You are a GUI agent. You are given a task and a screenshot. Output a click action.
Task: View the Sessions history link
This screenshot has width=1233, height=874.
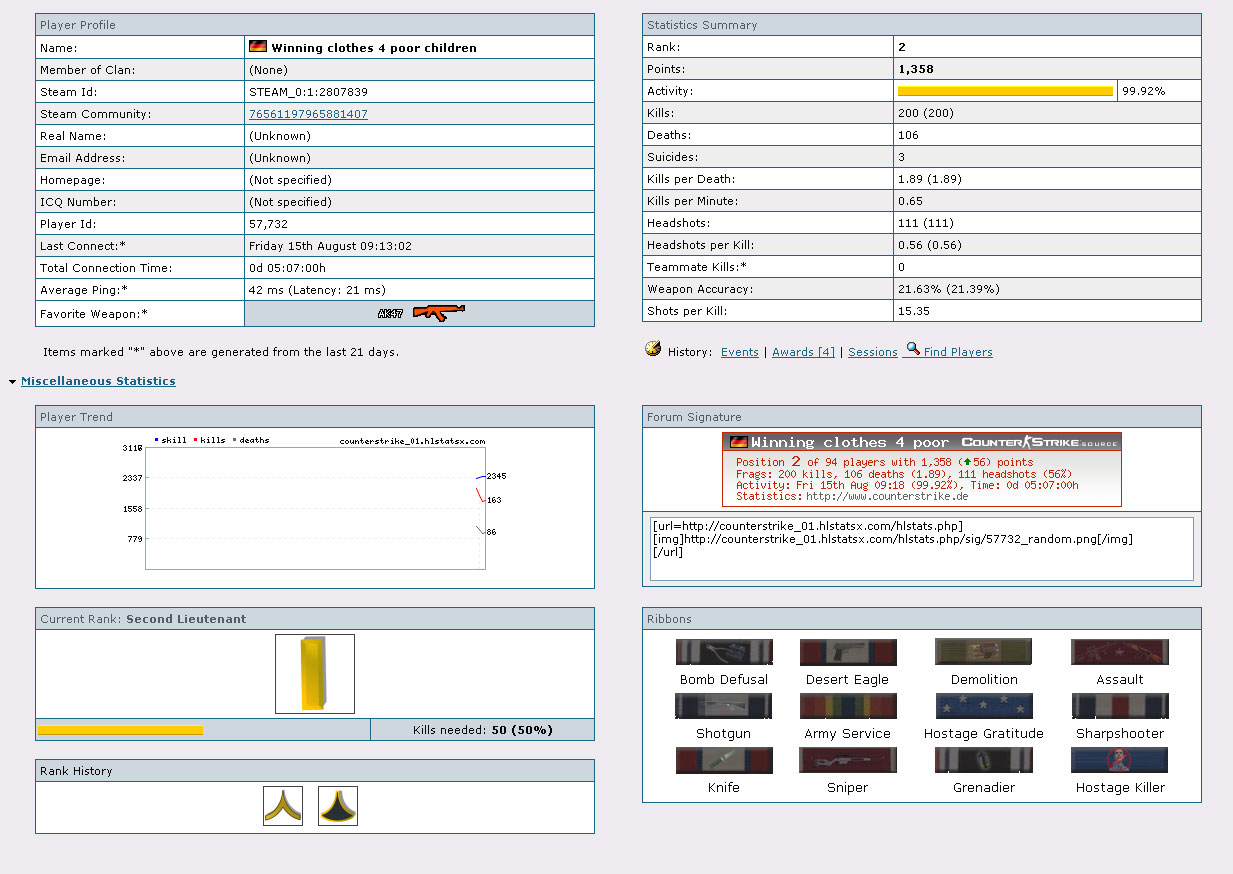click(x=872, y=352)
